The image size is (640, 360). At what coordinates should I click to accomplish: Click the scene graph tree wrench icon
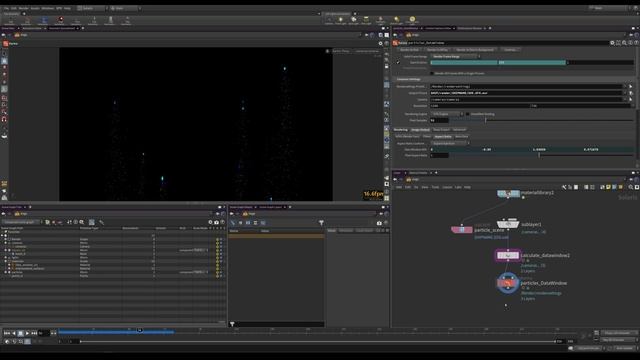click(101, 222)
